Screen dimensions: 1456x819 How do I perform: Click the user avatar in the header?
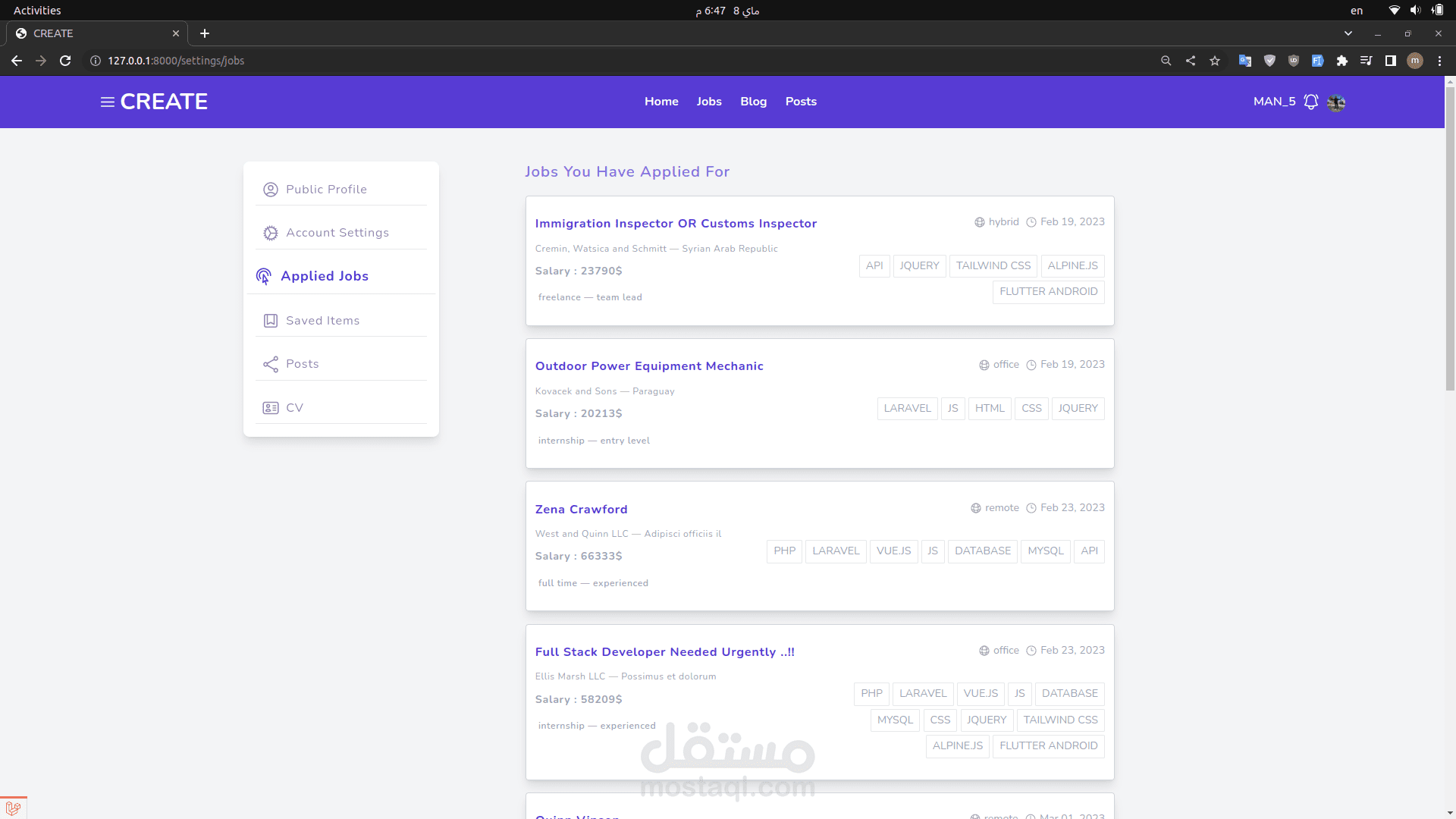[x=1336, y=102]
